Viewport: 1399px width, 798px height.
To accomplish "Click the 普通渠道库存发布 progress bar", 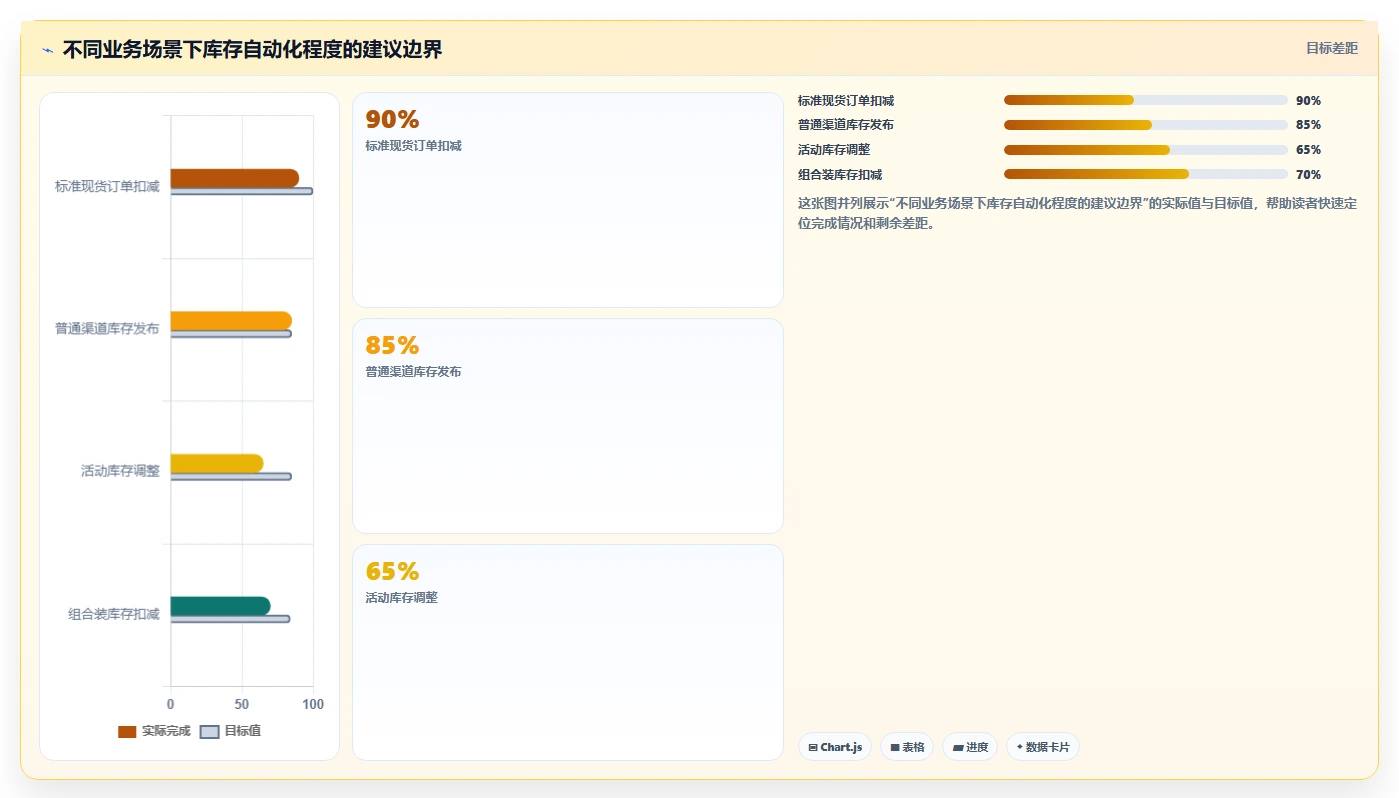I will pyautogui.click(x=1146, y=125).
